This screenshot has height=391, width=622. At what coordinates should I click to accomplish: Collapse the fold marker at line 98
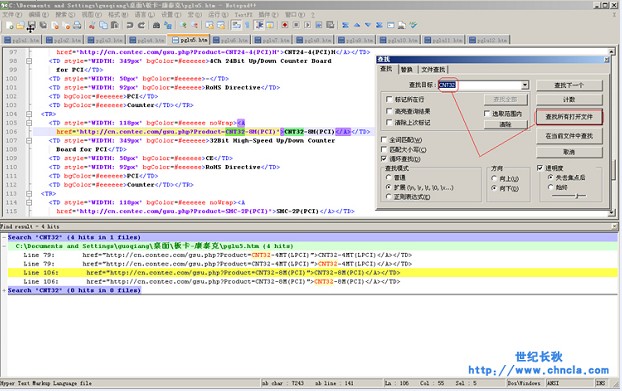pyautogui.click(x=29, y=61)
